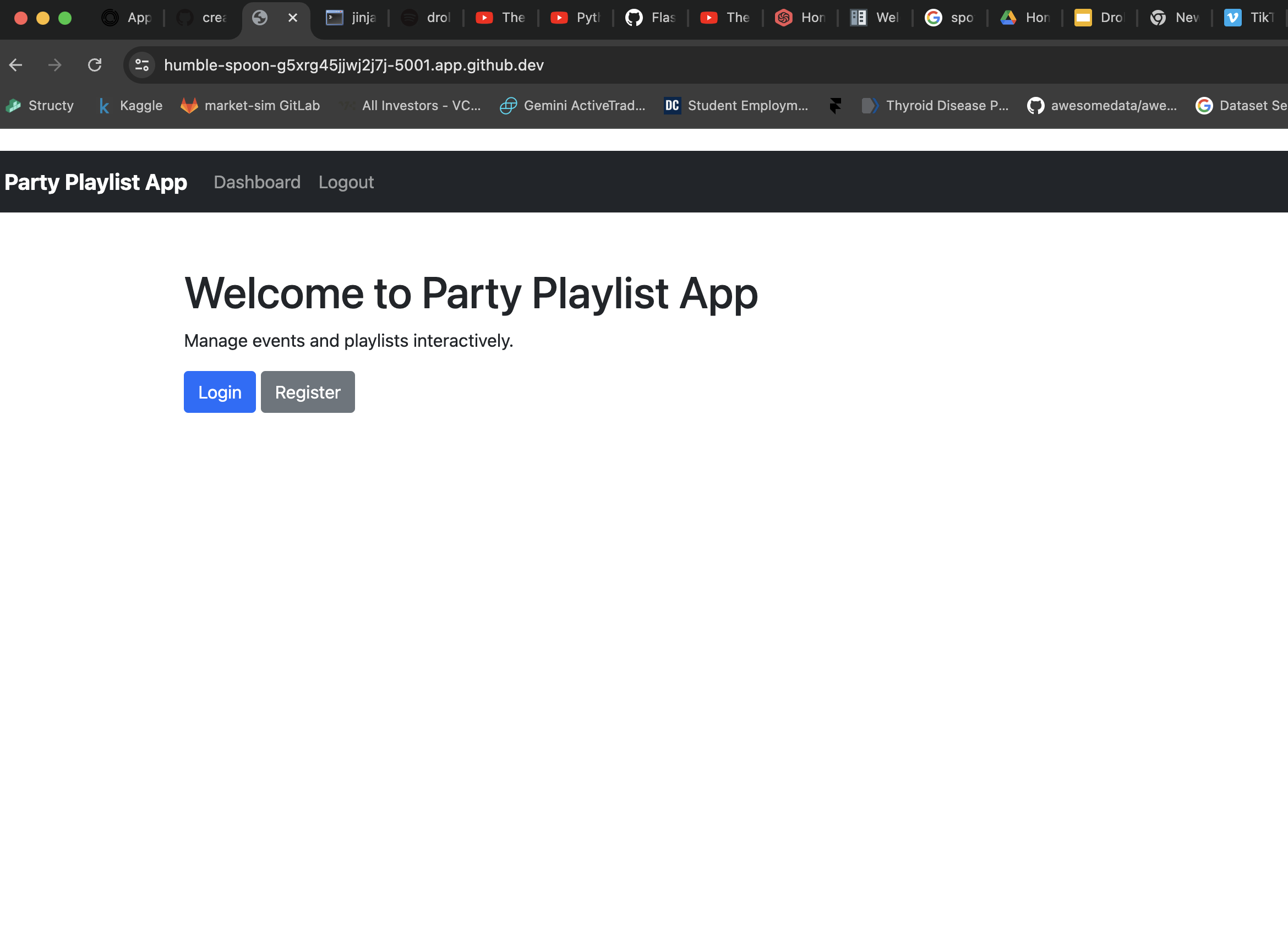Open the Gemini ActiveTrader bookmark
Viewport: 1288px width, 949px height.
[x=573, y=106]
